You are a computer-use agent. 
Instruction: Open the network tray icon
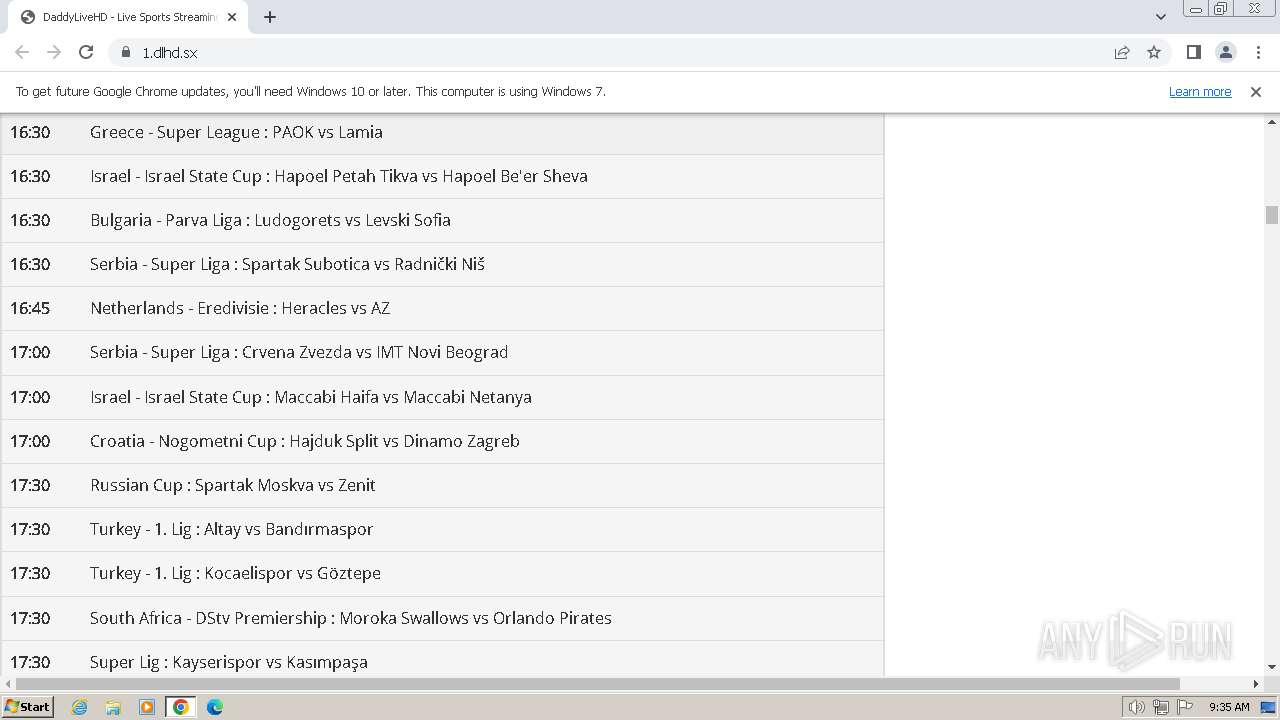(x=1161, y=707)
